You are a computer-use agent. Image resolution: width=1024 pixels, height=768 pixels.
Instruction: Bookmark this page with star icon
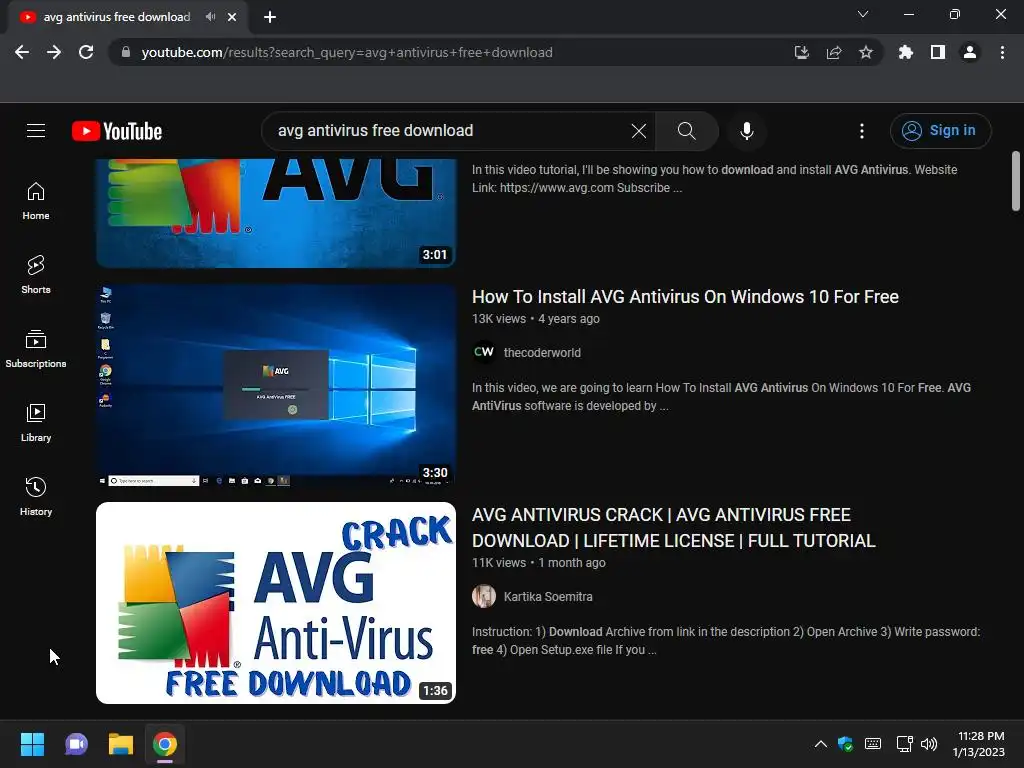coord(866,52)
